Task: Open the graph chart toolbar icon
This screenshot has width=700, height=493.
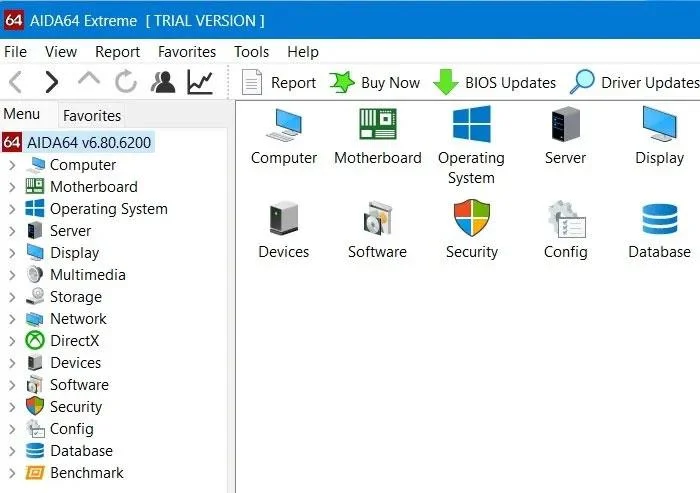Action: pos(200,82)
